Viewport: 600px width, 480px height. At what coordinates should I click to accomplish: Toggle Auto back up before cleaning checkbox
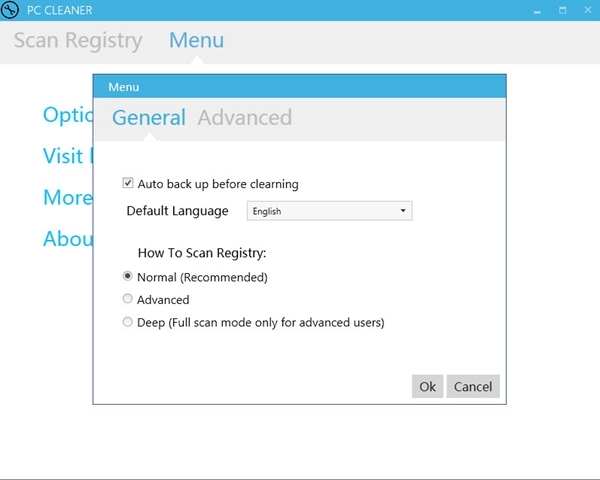tap(128, 183)
